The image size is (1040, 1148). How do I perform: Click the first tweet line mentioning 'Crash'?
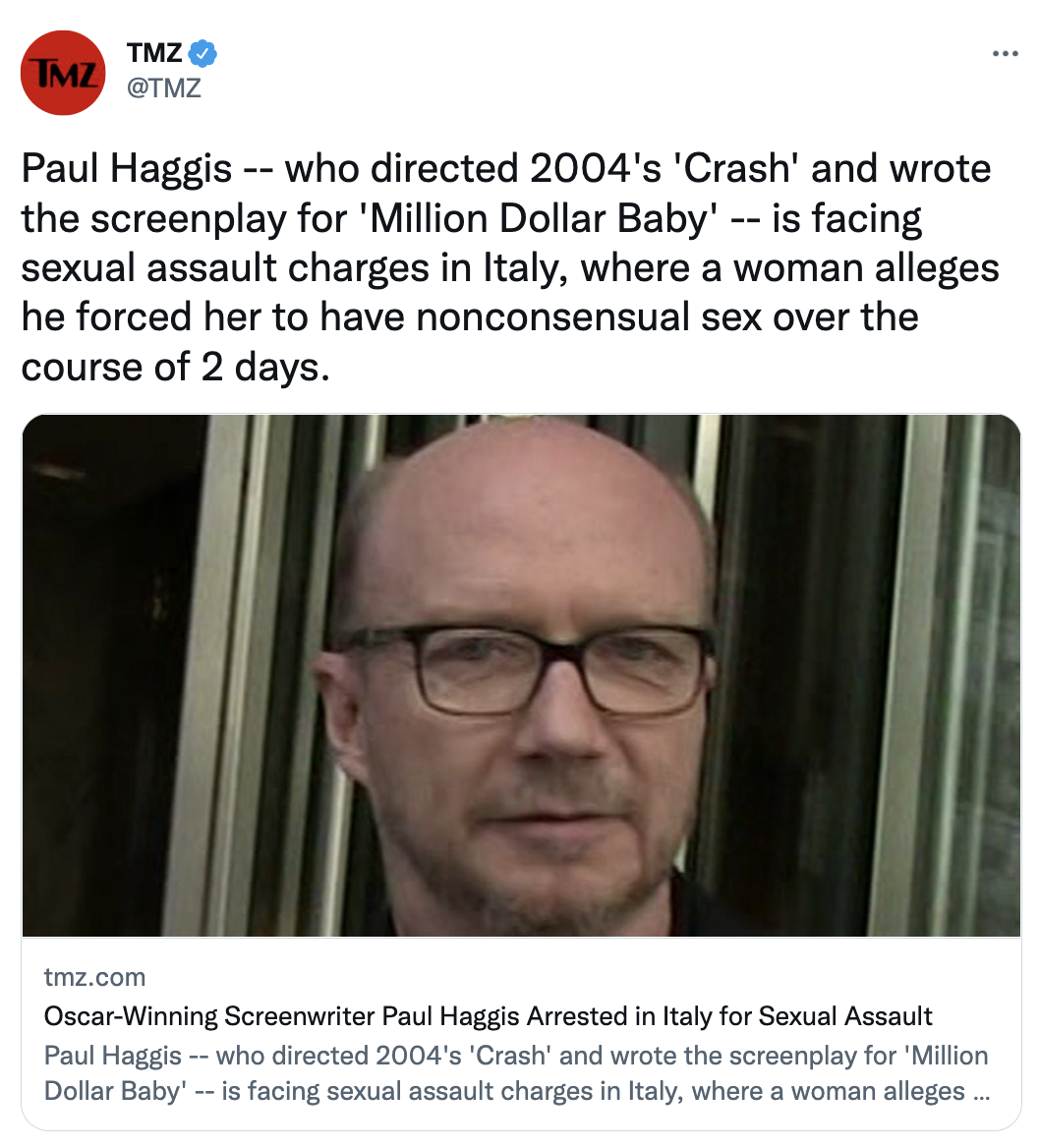click(506, 169)
